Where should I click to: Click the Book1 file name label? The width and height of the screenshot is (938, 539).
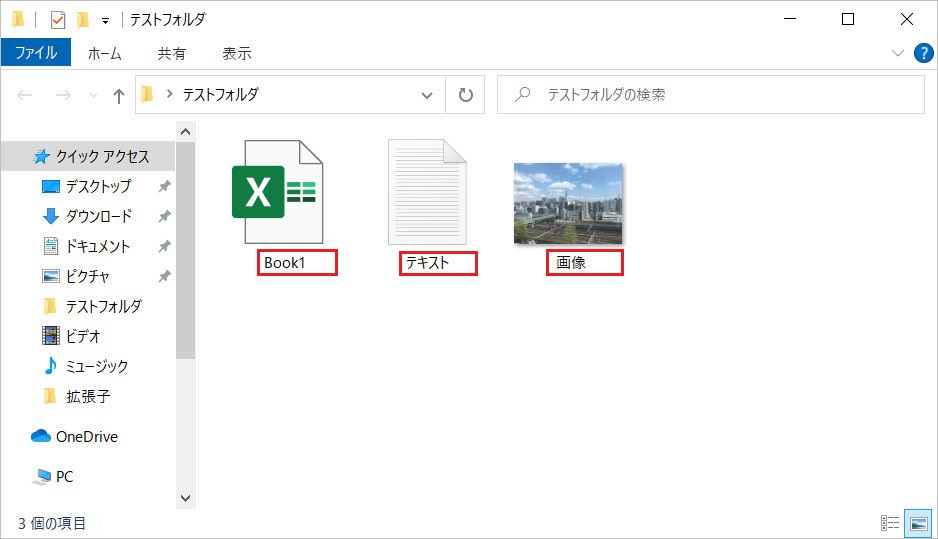pos(285,263)
